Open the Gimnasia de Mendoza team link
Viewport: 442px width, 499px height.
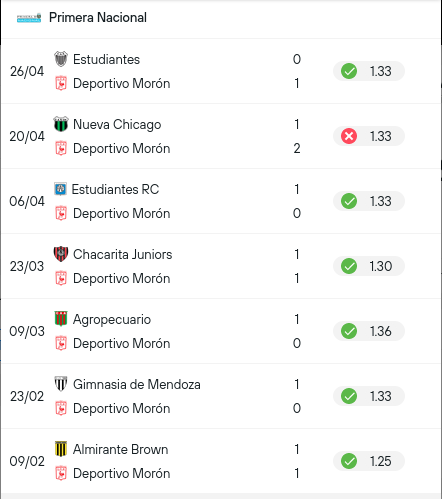click(137, 384)
